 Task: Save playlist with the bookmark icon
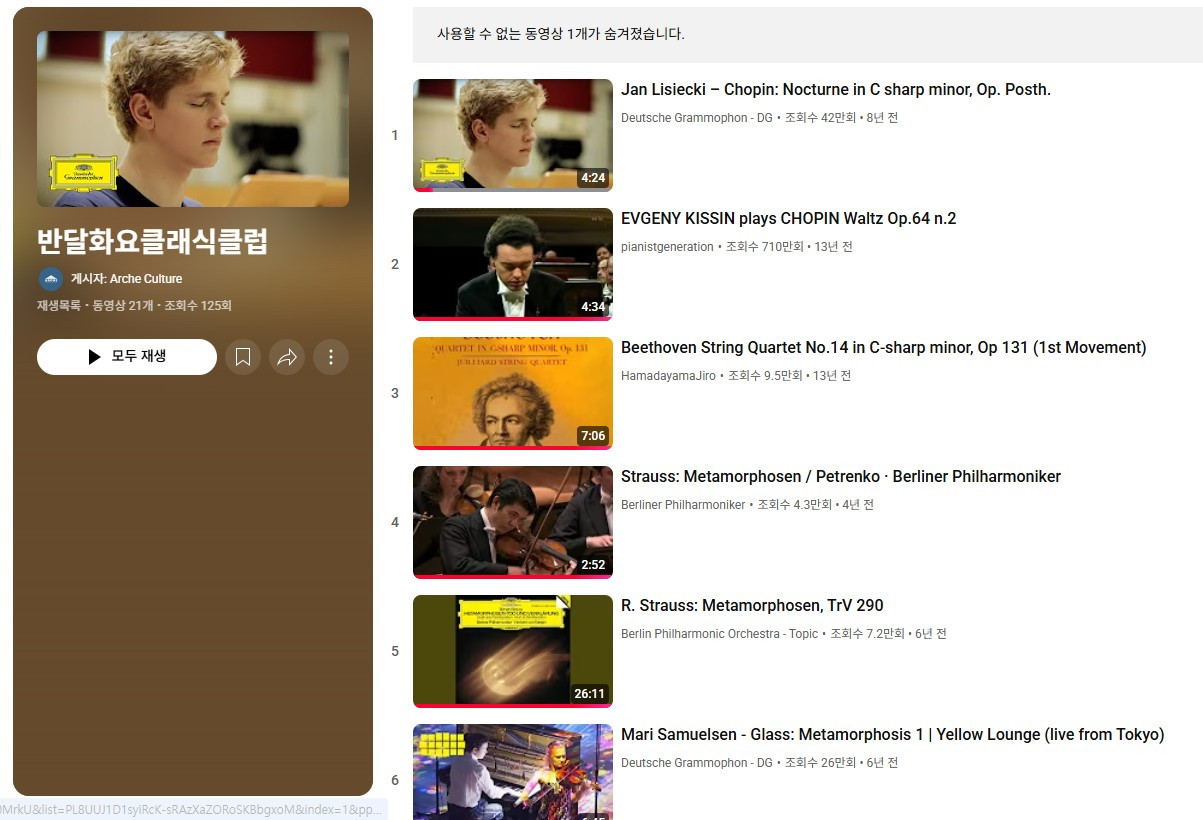(x=243, y=357)
